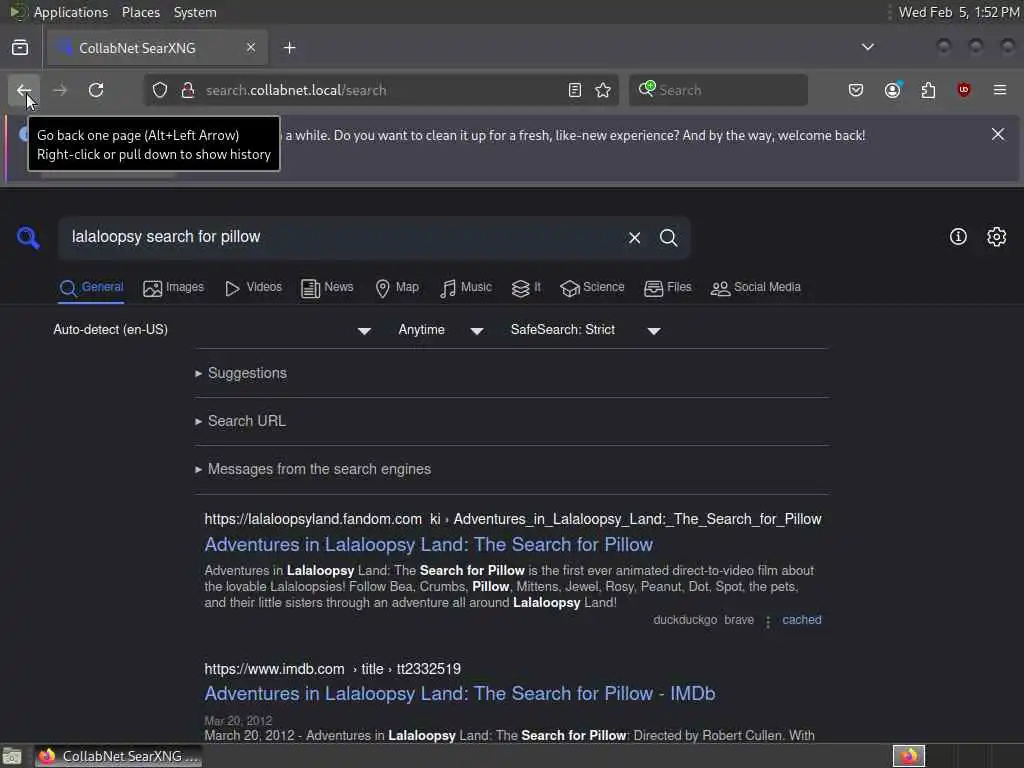Reload the current page
This screenshot has width=1024, height=768.
coord(96,90)
